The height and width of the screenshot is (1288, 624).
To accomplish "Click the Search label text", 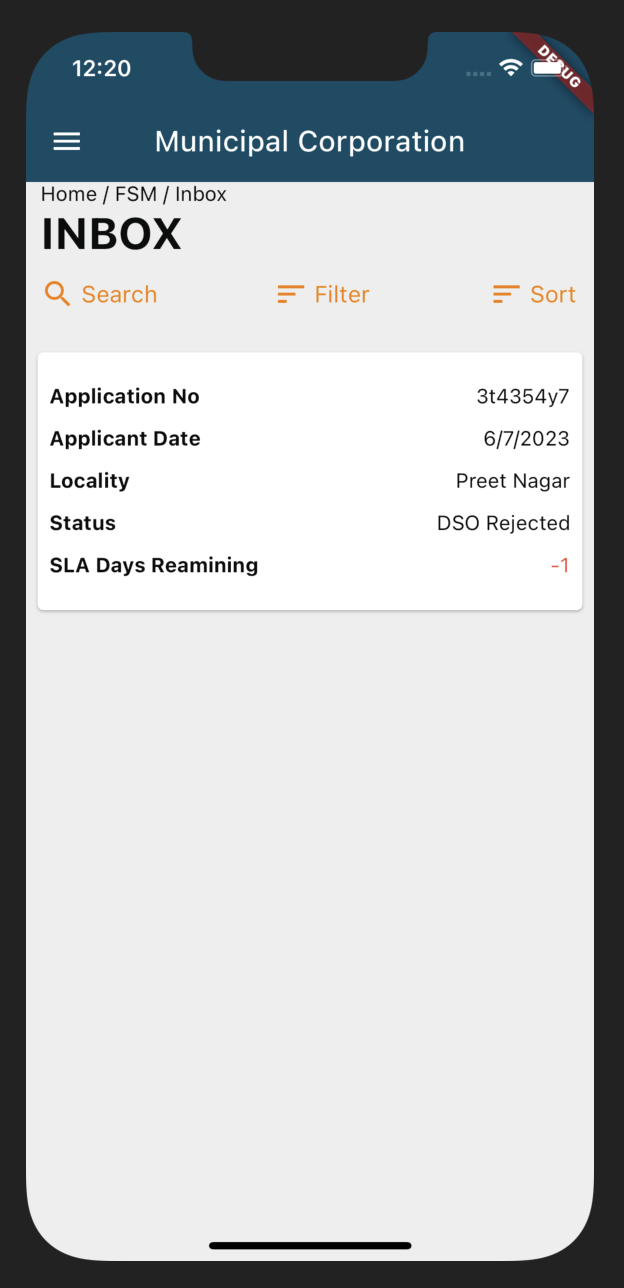I will point(119,294).
